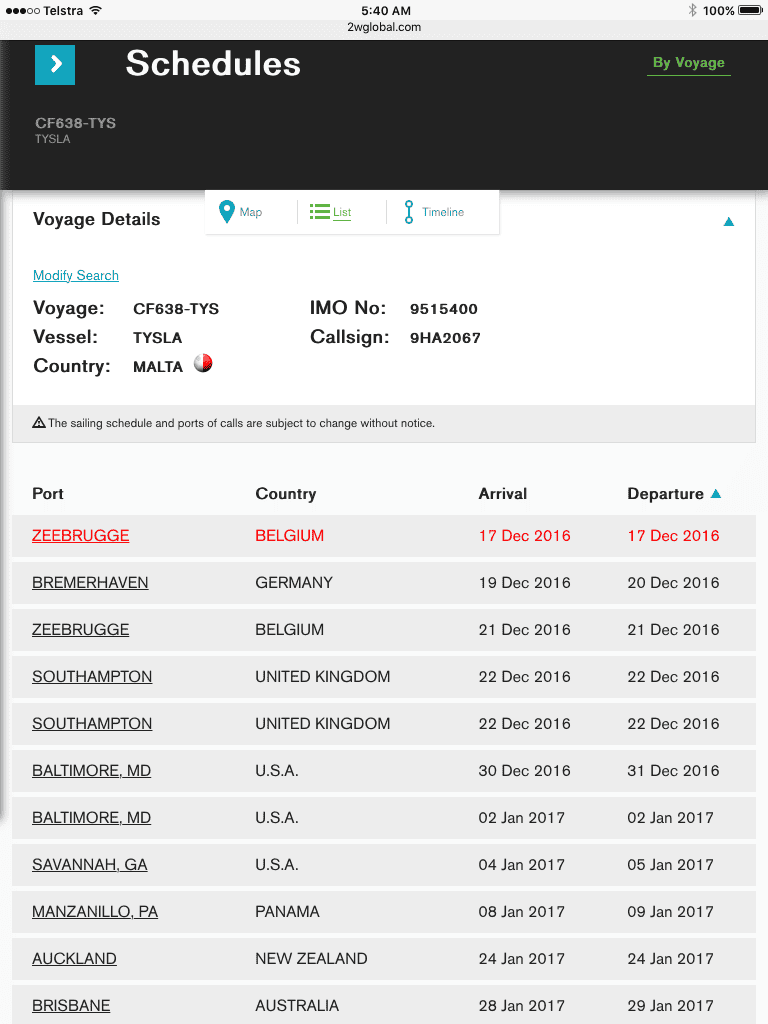The height and width of the screenshot is (1024, 768).
Task: Click departure date 31 Dec 2016
Action: 673,771
